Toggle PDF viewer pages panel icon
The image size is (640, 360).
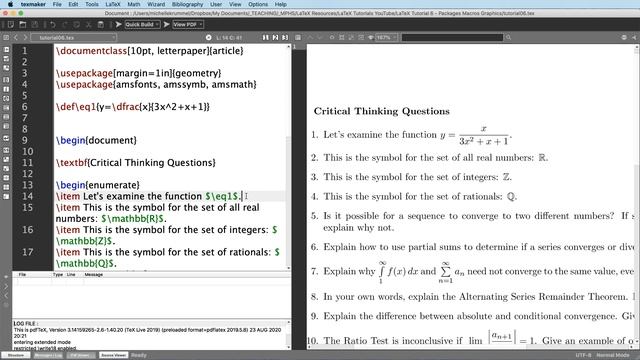pos(298,38)
